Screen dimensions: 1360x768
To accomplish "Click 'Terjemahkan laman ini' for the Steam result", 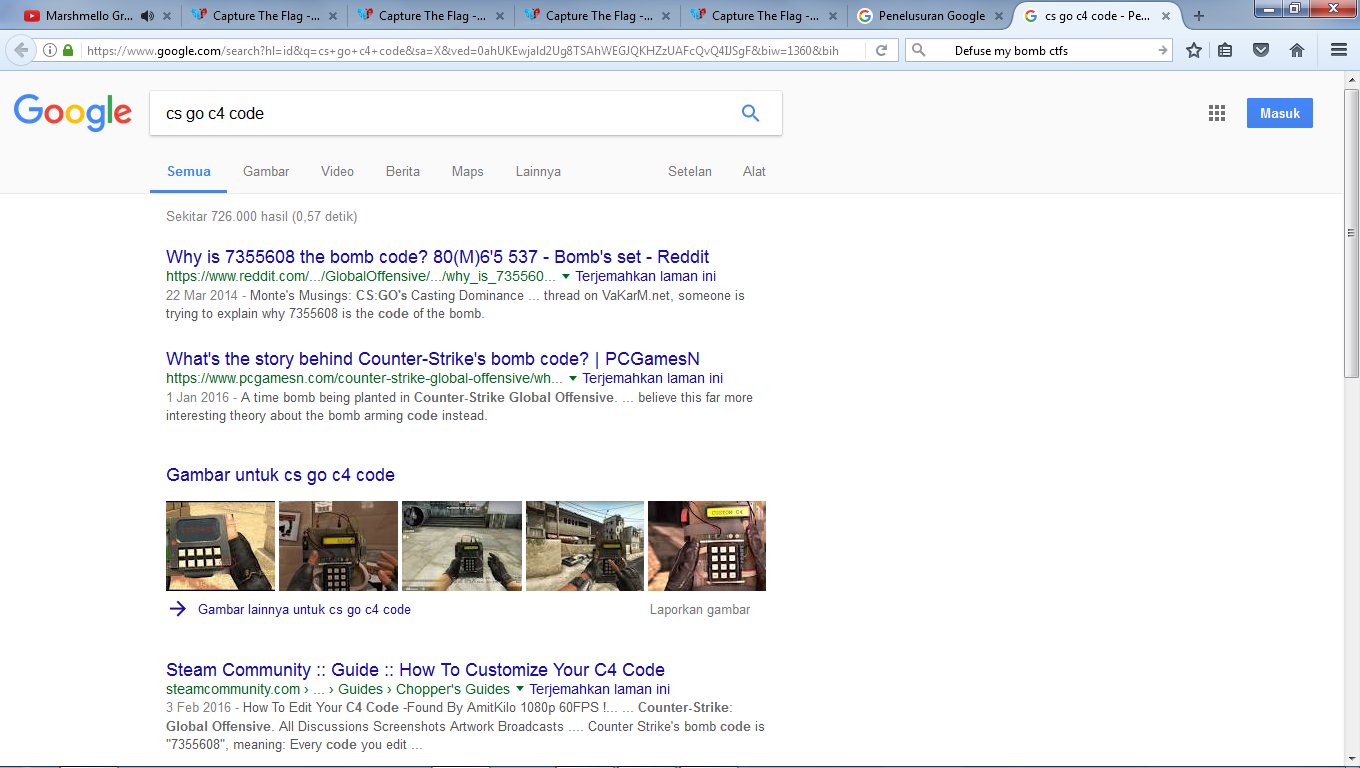I will tap(600, 689).
